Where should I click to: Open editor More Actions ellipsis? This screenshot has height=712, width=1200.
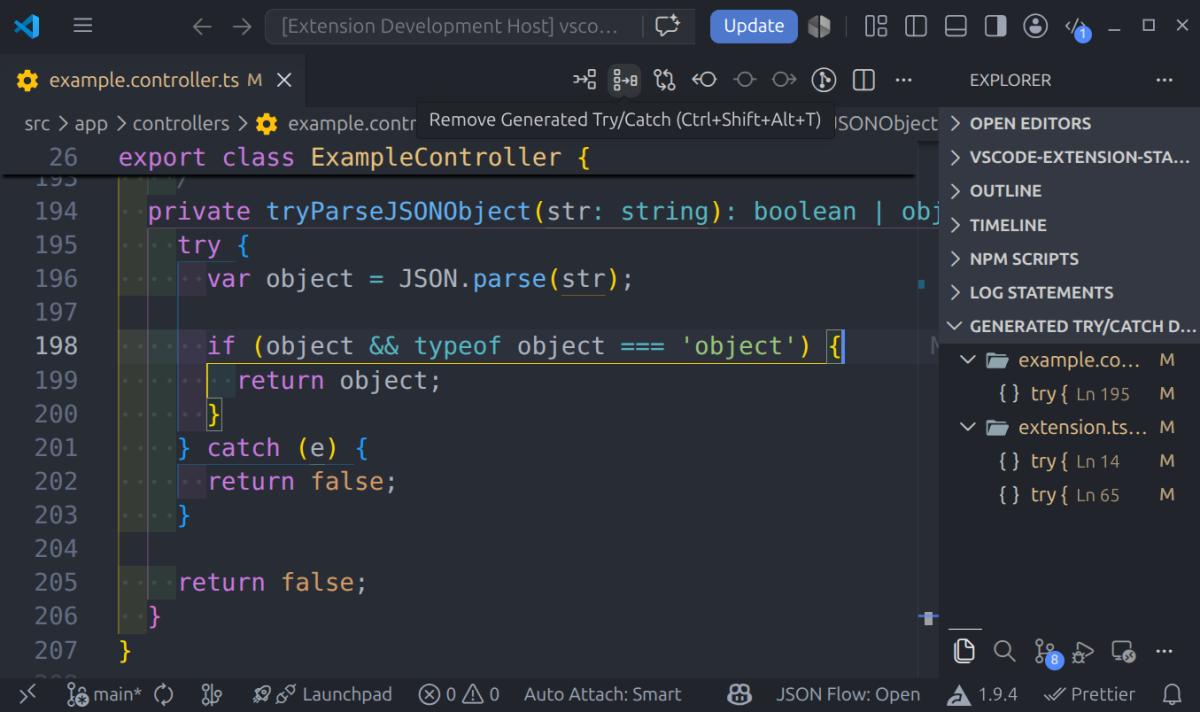click(x=904, y=79)
